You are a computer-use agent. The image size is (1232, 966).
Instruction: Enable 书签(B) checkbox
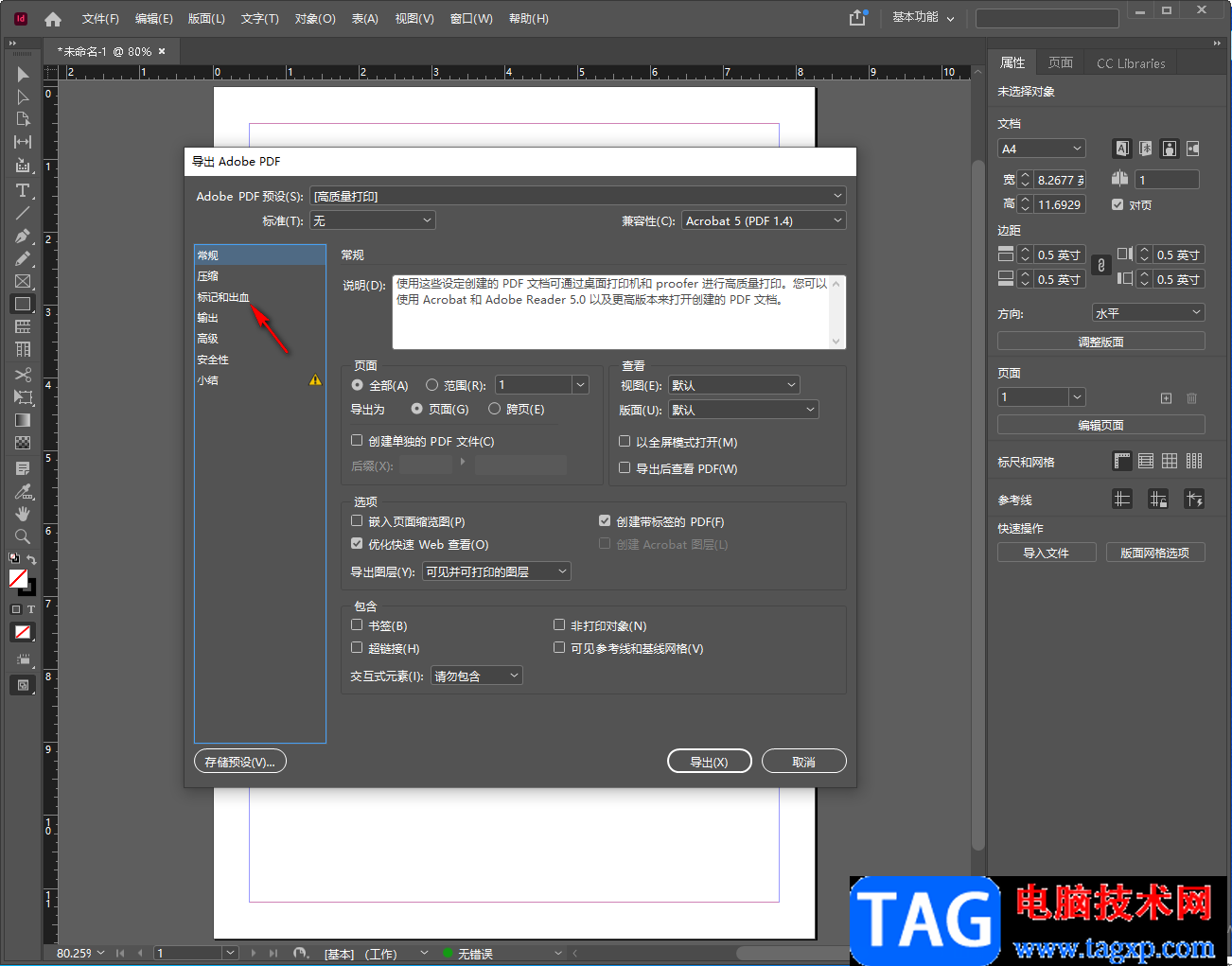click(x=357, y=624)
